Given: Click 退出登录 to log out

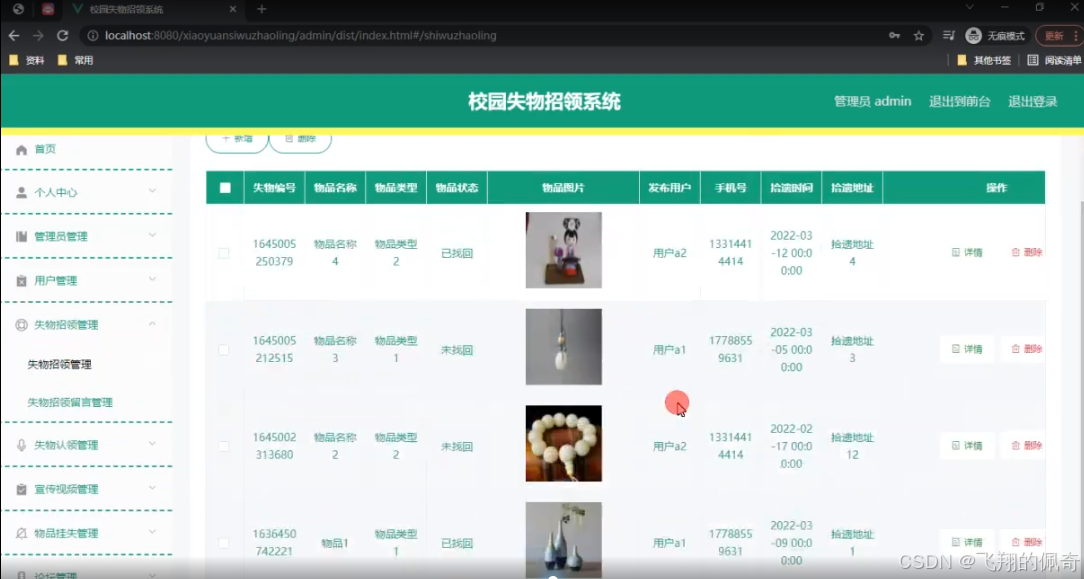Looking at the screenshot, I should (x=1033, y=102).
